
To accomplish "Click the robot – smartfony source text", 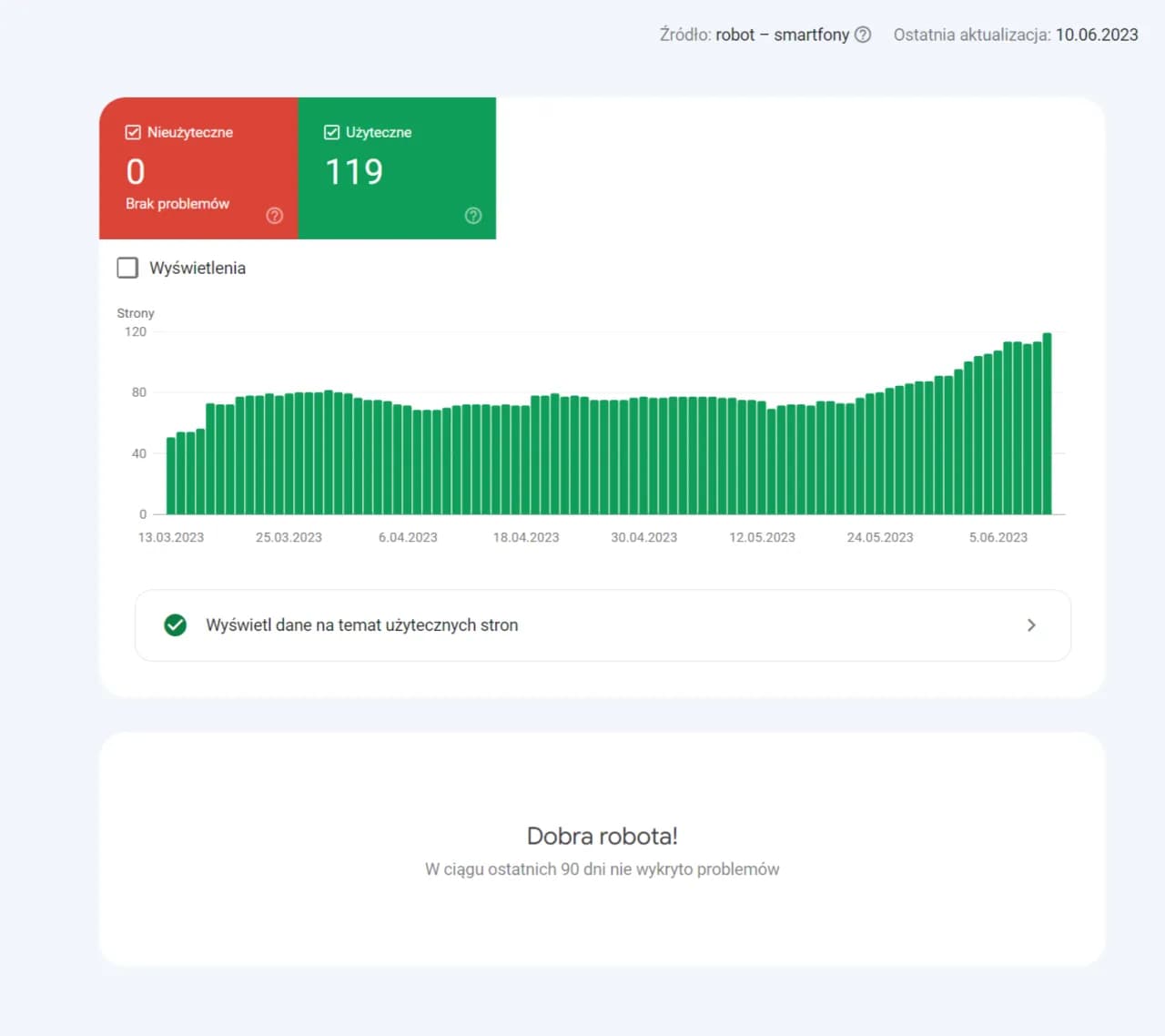I will coord(782,35).
